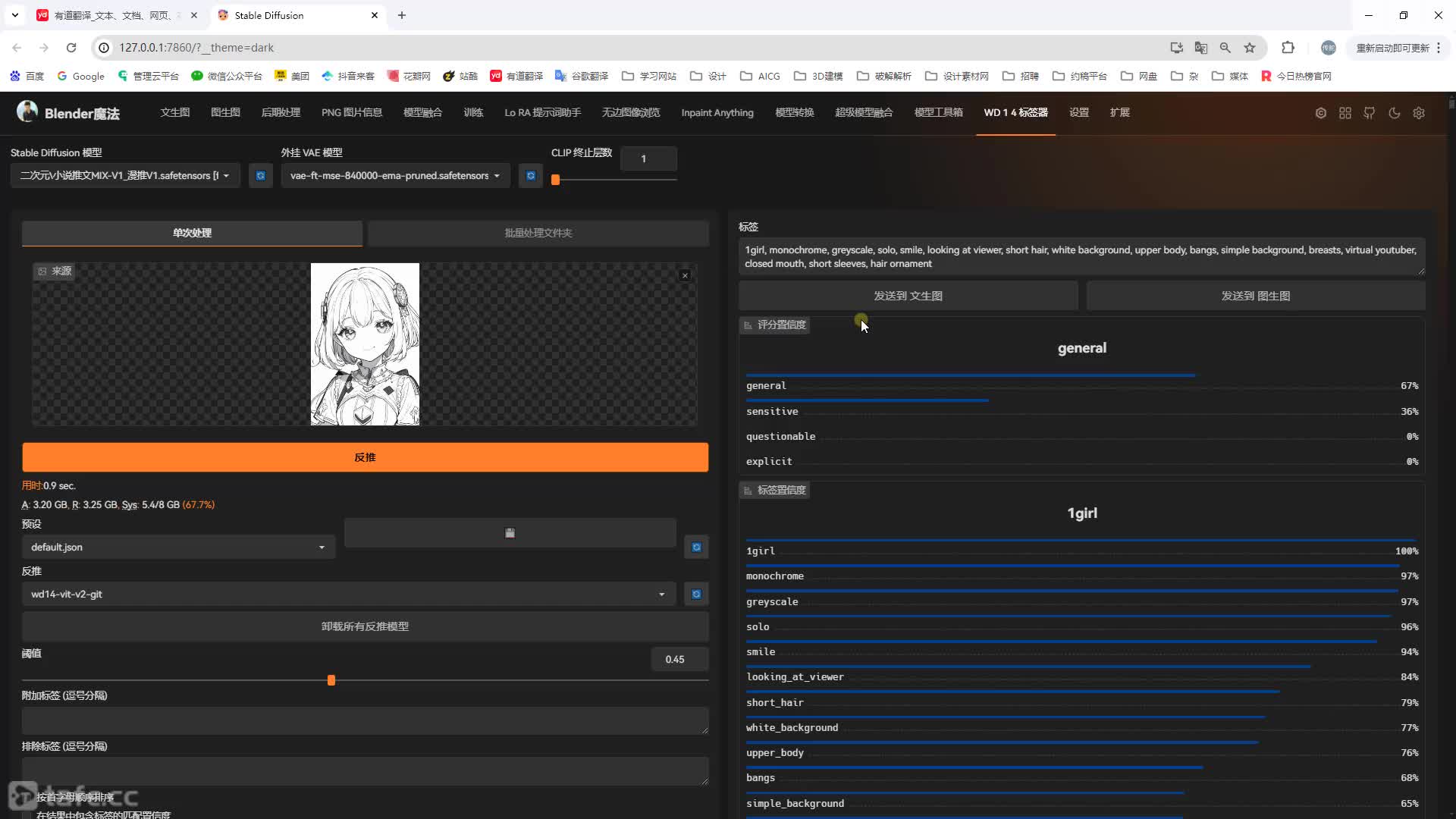Click the install app icon in address bar
The width and height of the screenshot is (1456, 819).
[1177, 47]
